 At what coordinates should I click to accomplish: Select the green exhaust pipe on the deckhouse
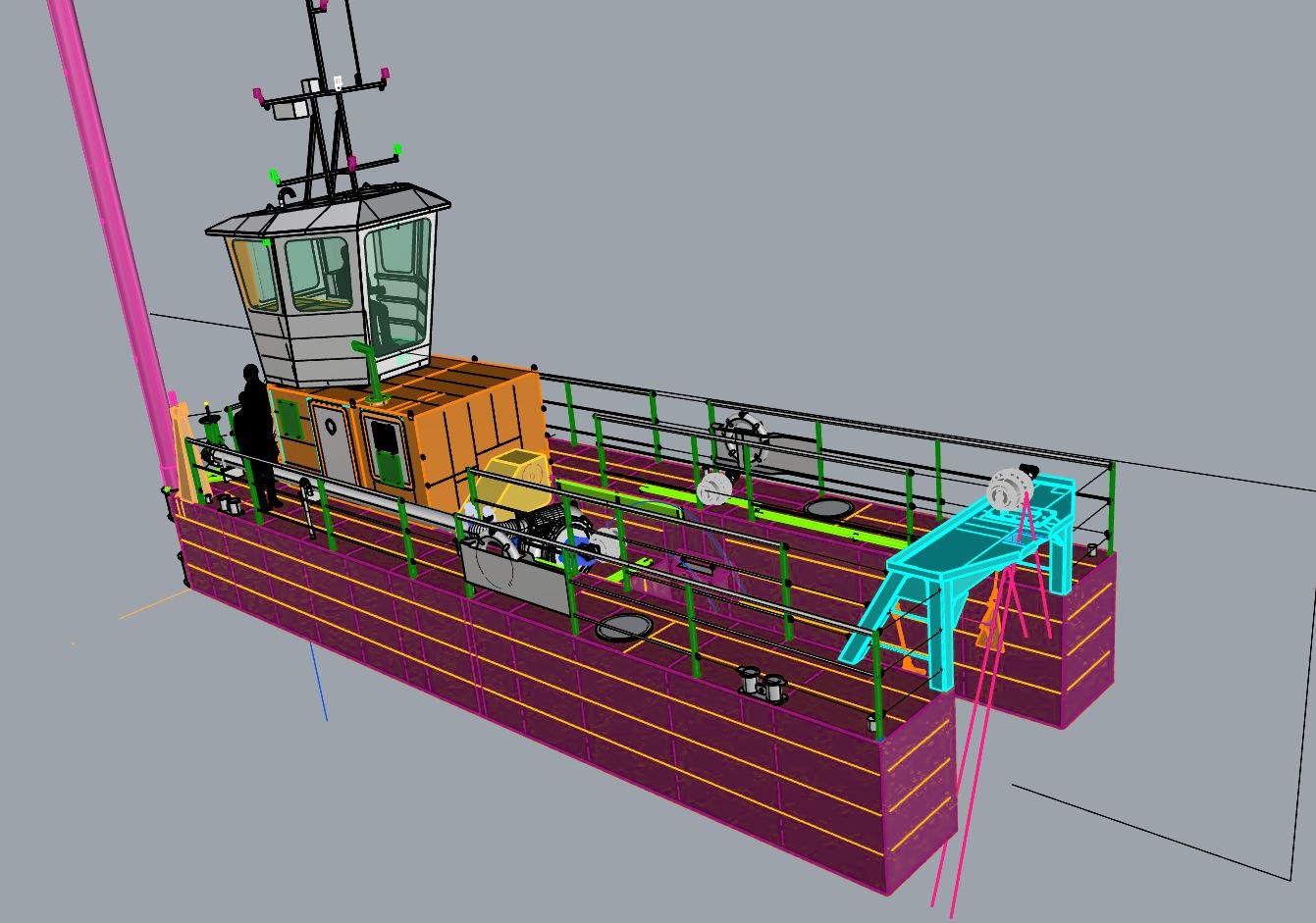click(x=371, y=371)
